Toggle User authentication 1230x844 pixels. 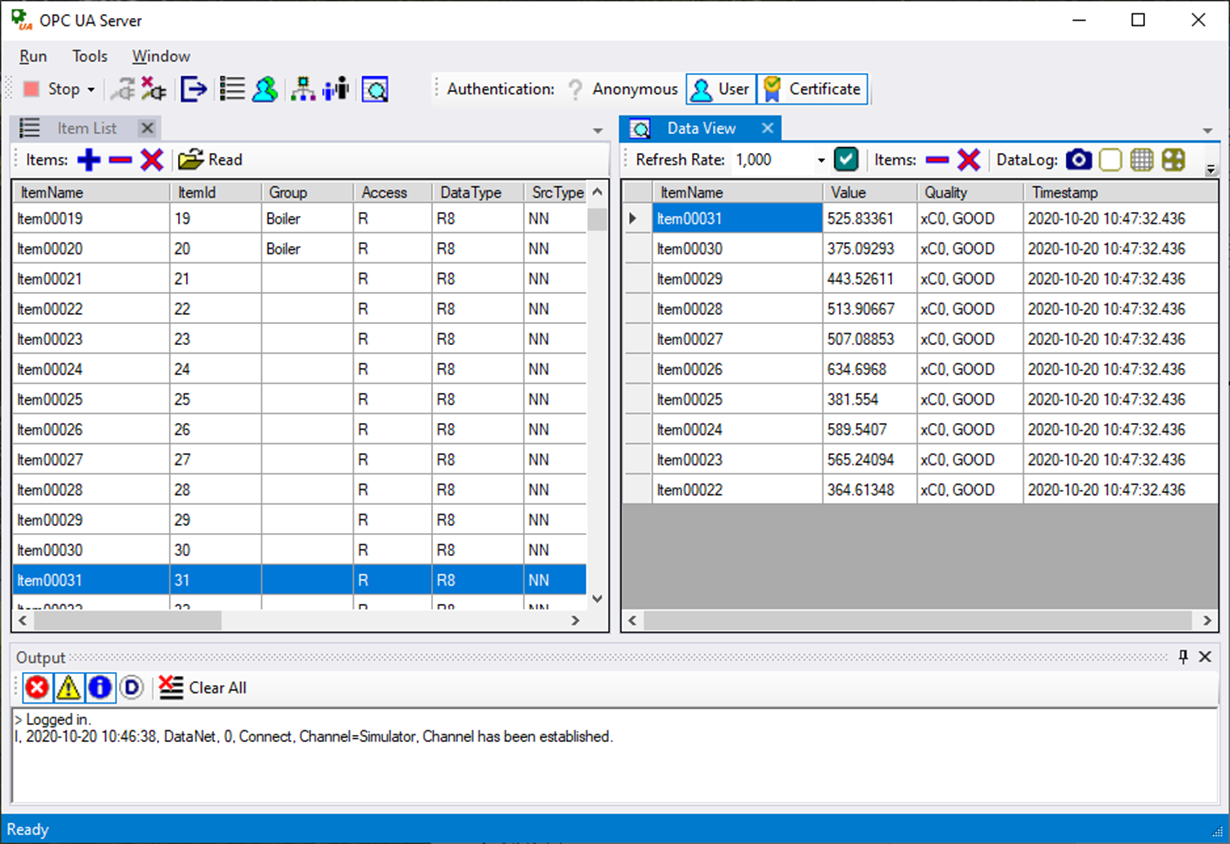tap(720, 89)
